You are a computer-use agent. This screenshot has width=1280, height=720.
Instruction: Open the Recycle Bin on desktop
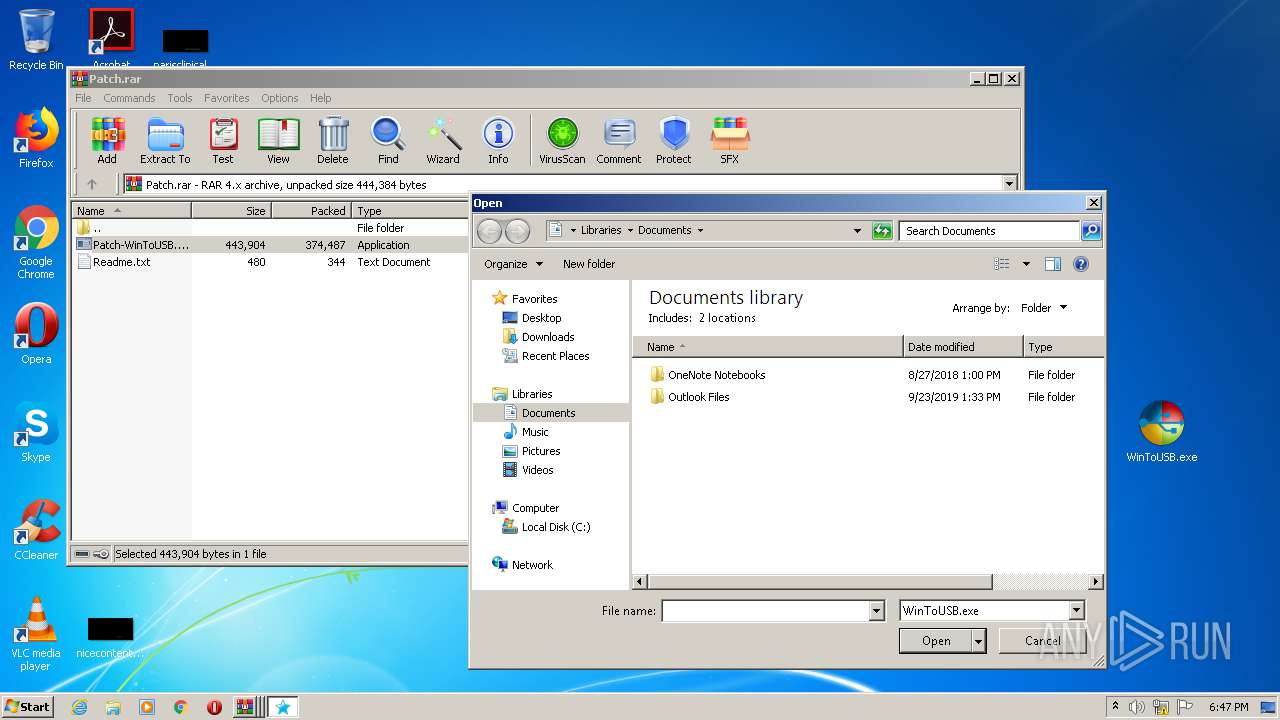[36, 40]
